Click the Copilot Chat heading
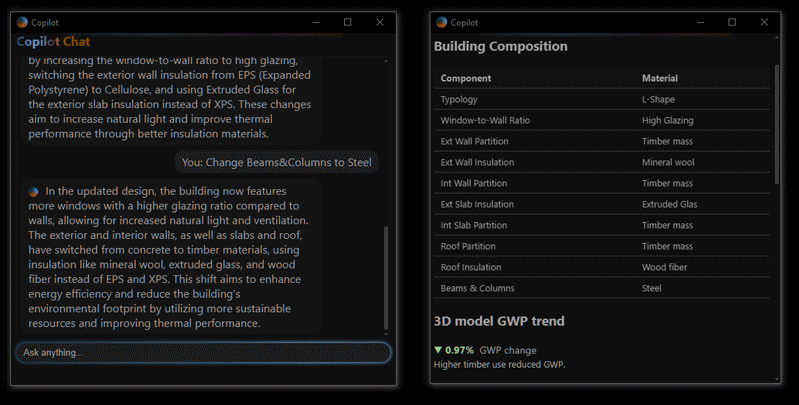The image size is (799, 405). (53, 42)
